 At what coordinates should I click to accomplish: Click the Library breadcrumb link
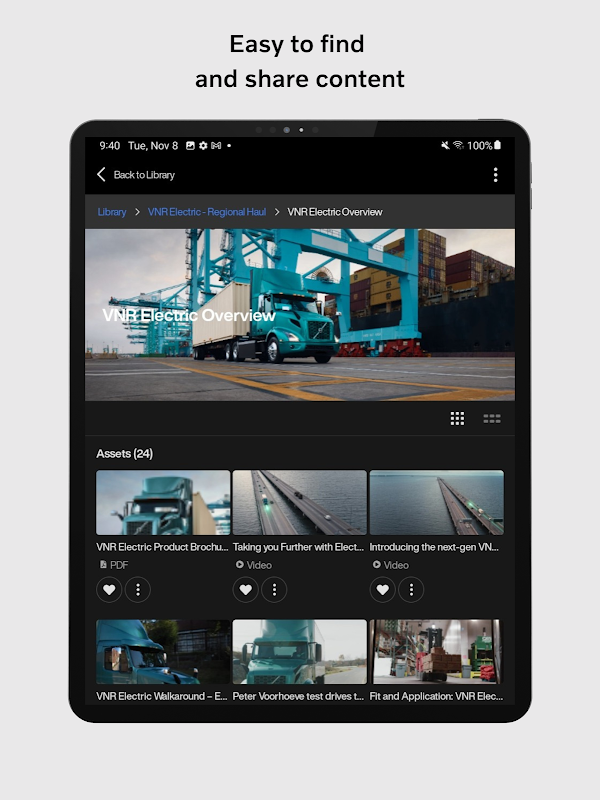(x=112, y=212)
